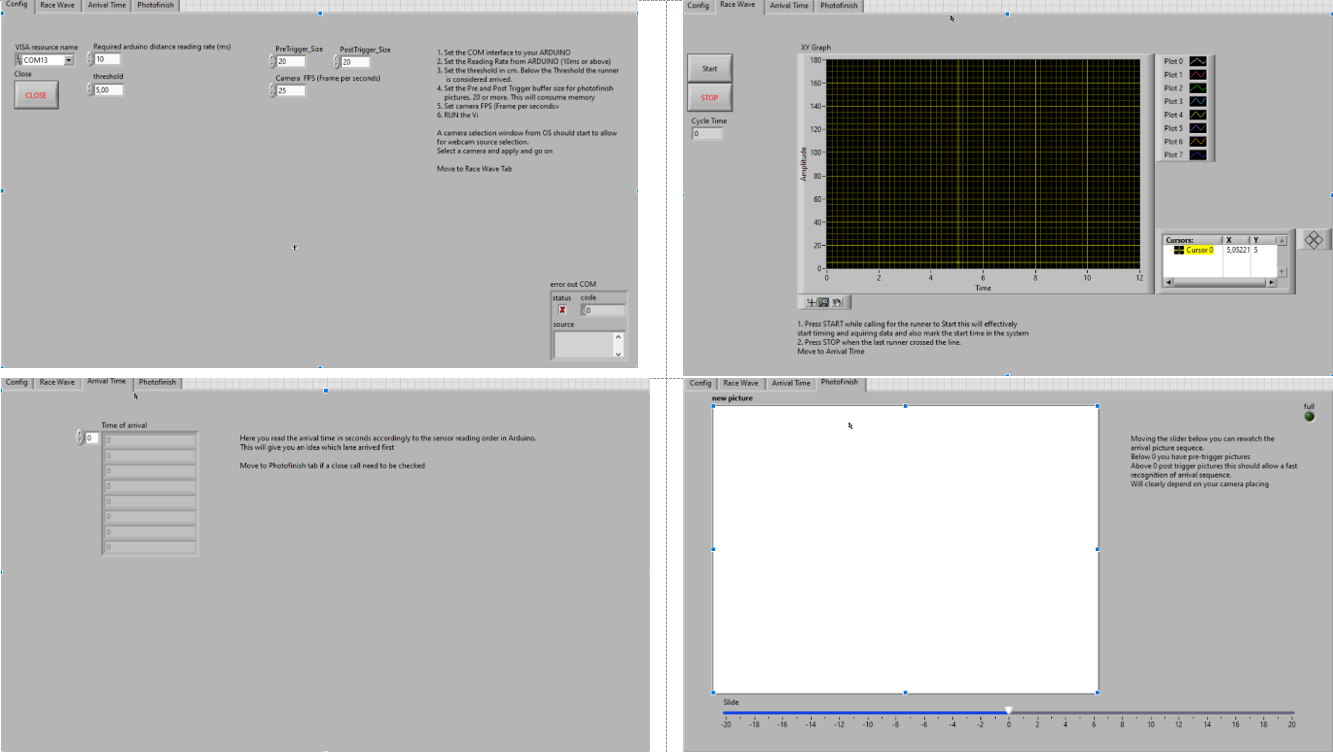
Task: Click the X column header in Cursors table
Action: click(x=1236, y=240)
